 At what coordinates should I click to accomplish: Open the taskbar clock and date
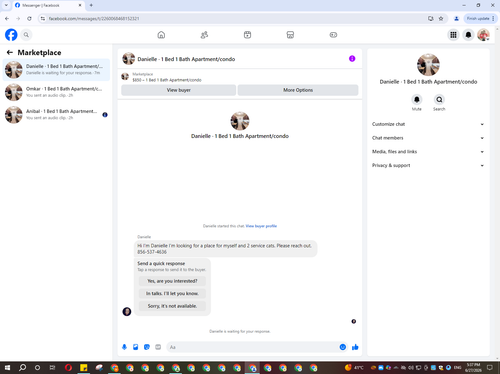[473, 368]
